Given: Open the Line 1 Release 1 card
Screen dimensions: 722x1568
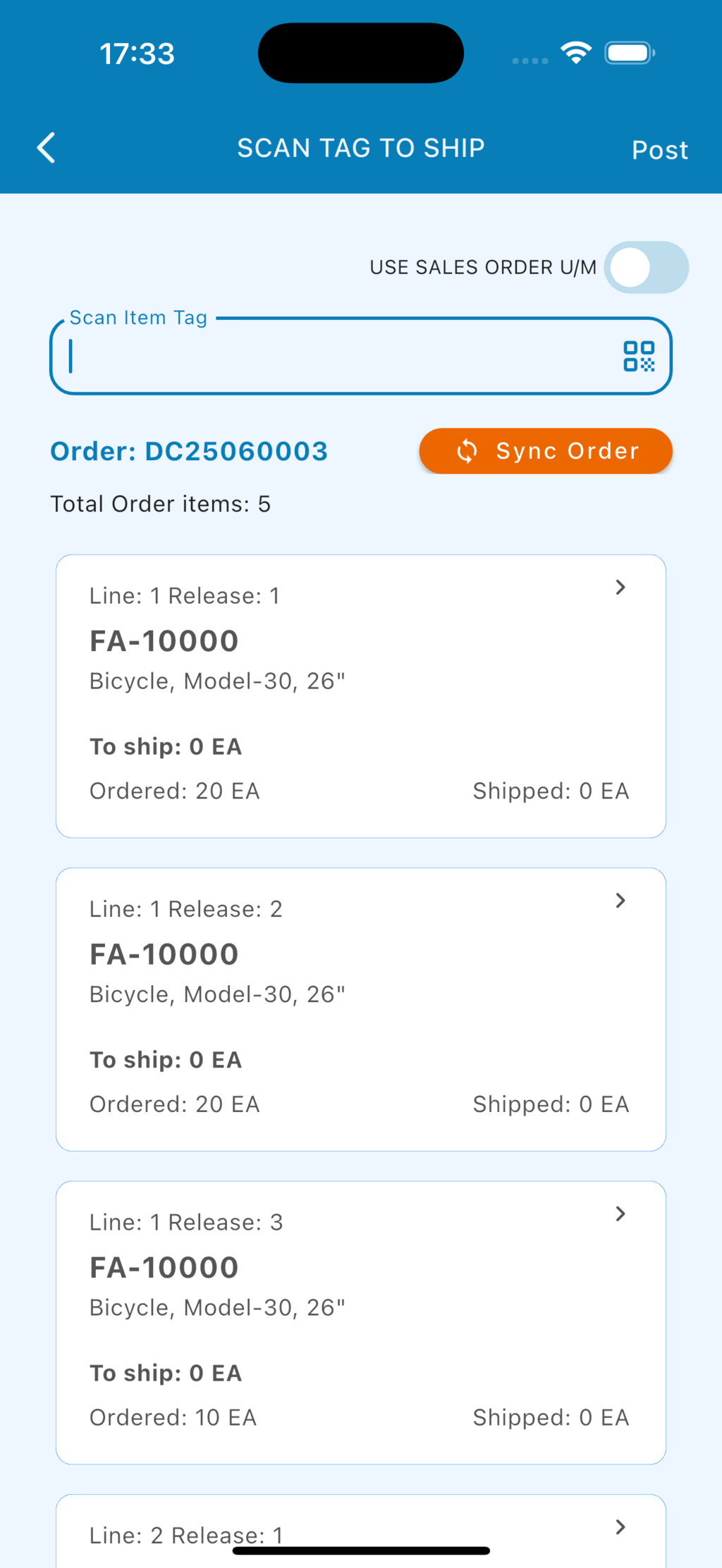Looking at the screenshot, I should tap(360, 696).
